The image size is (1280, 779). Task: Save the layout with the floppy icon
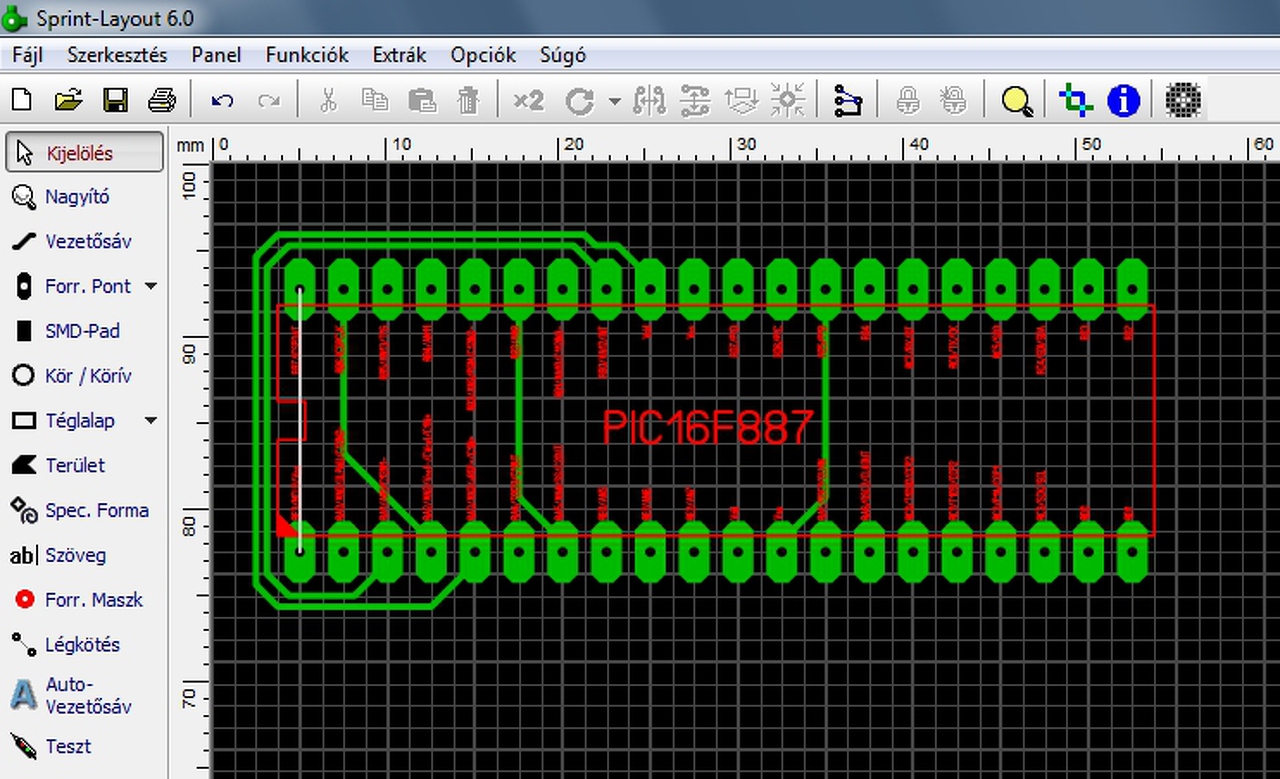tap(115, 100)
